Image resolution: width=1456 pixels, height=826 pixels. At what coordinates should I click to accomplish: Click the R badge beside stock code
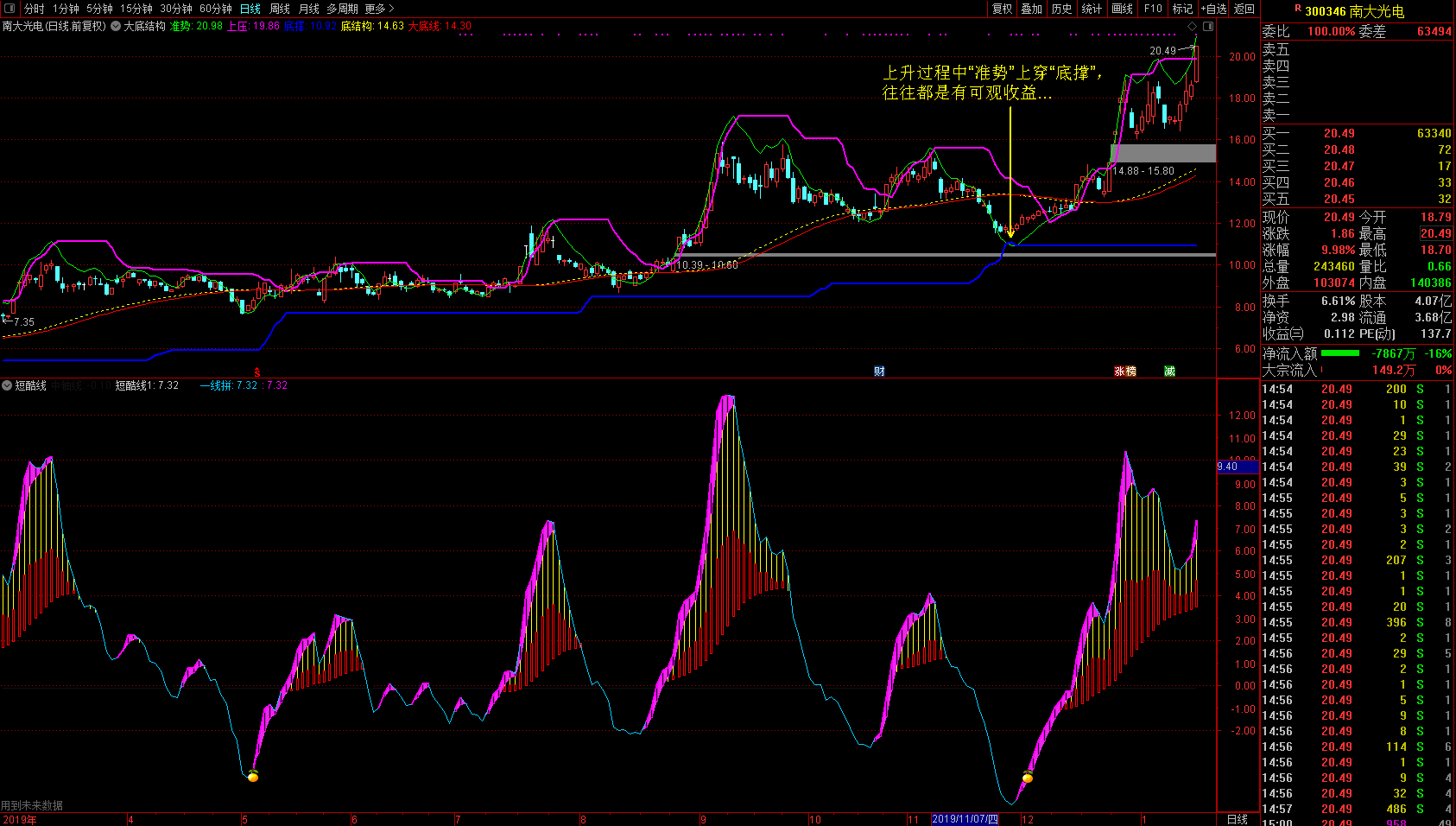point(1297,10)
